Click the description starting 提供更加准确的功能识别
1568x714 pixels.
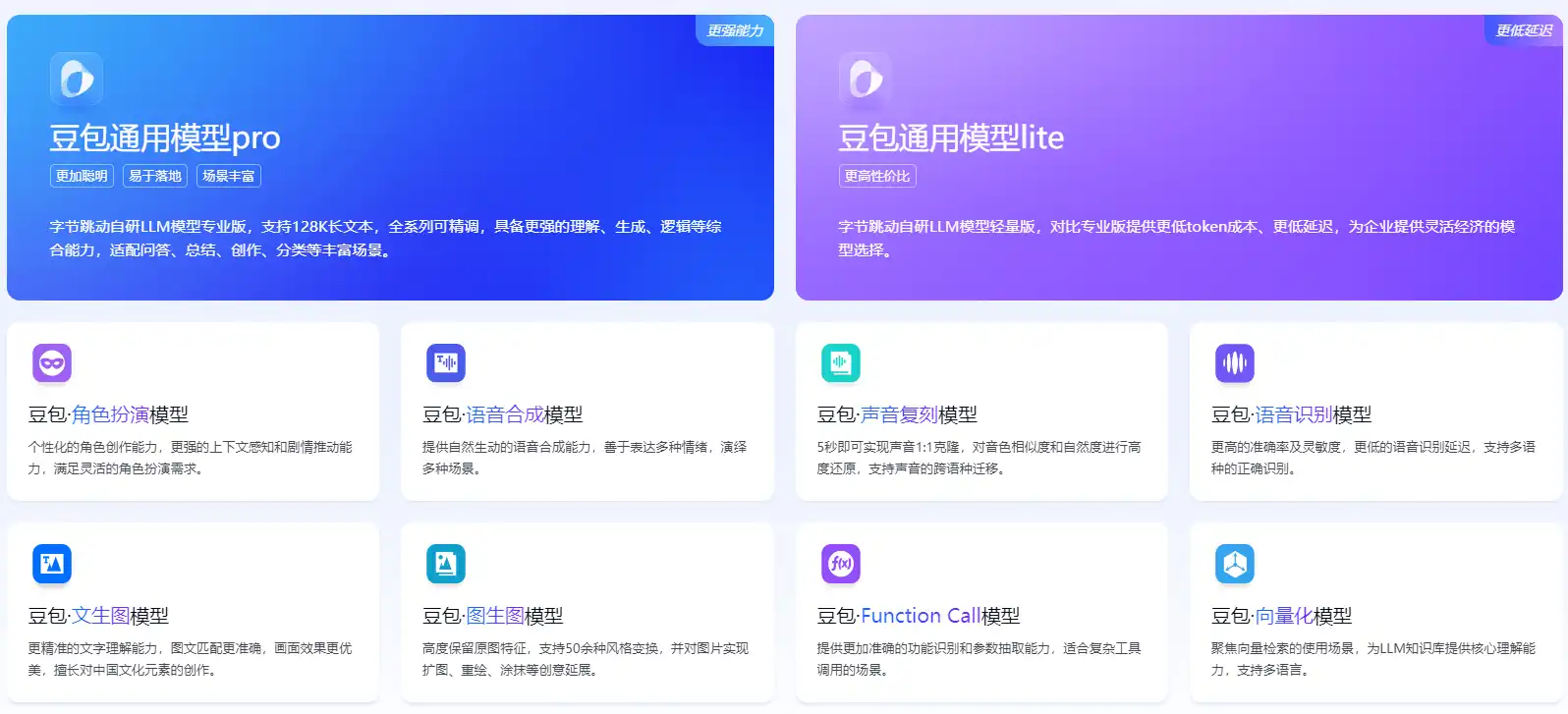(x=980, y=659)
